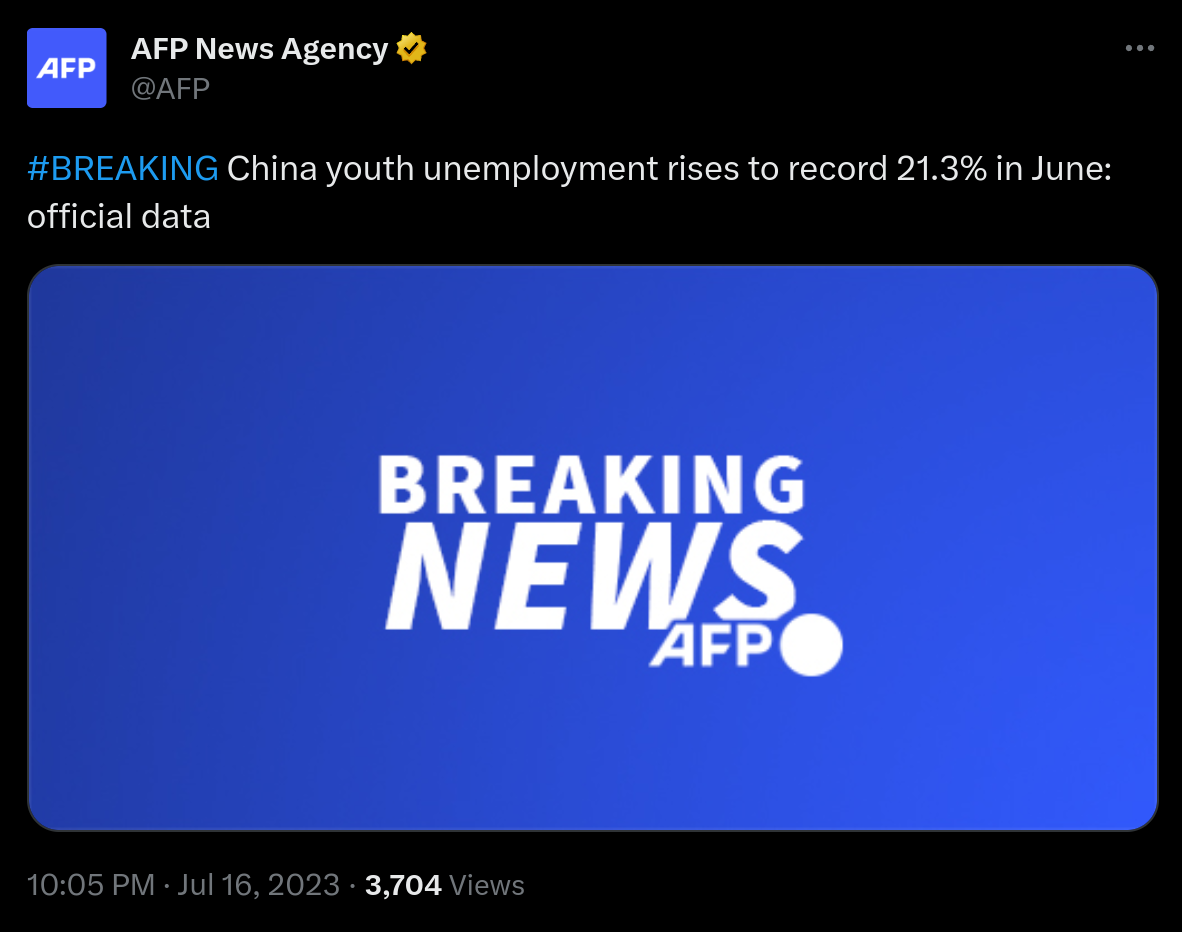Viewport: 1182px width, 932px height.
Task: Open the AFP profile avatar
Action: (x=66, y=68)
